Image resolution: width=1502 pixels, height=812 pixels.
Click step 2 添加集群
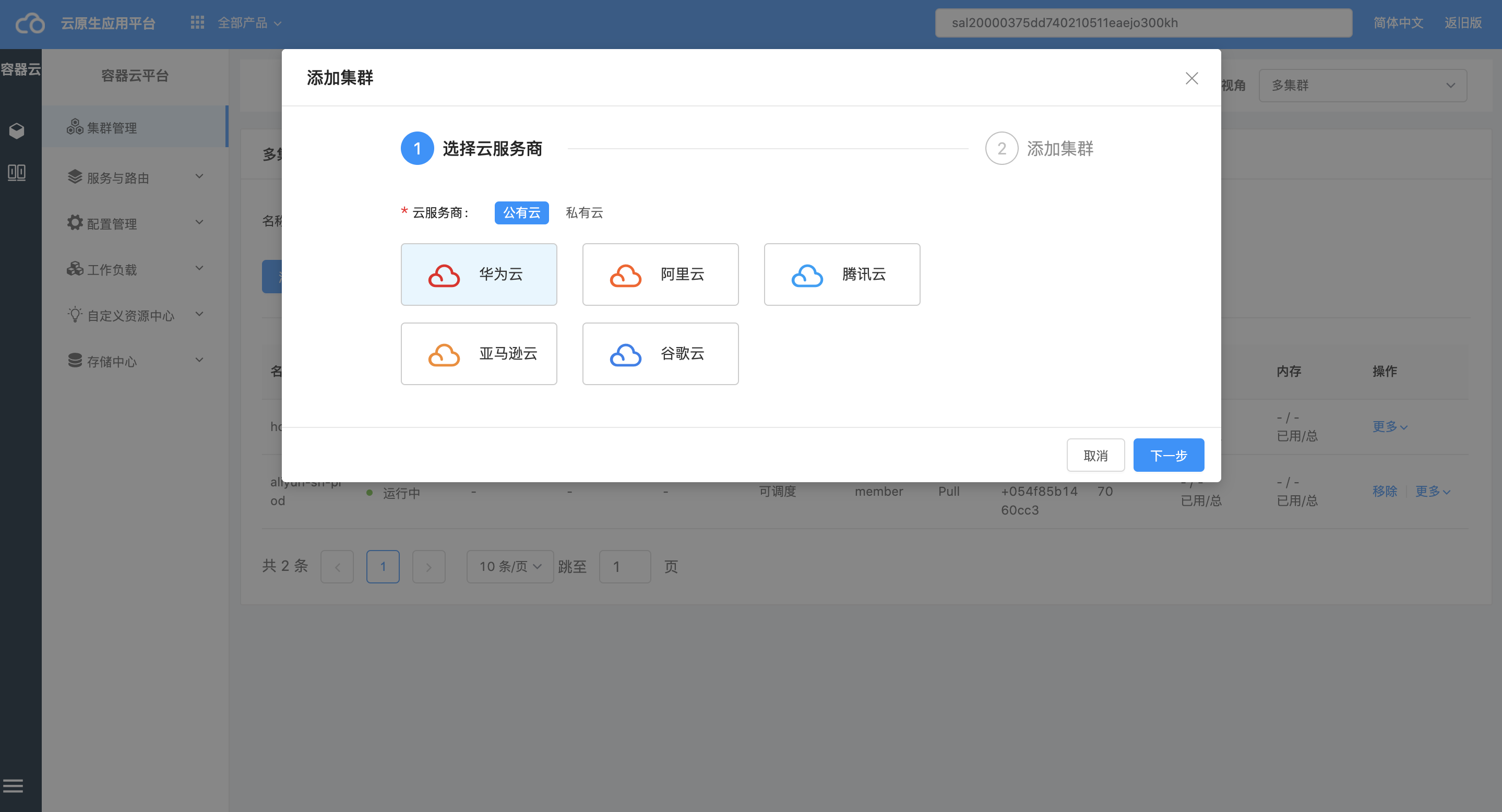(x=1040, y=149)
